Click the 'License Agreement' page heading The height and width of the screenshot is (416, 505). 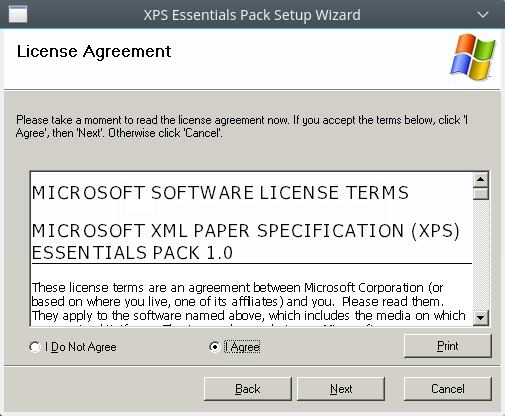(94, 52)
